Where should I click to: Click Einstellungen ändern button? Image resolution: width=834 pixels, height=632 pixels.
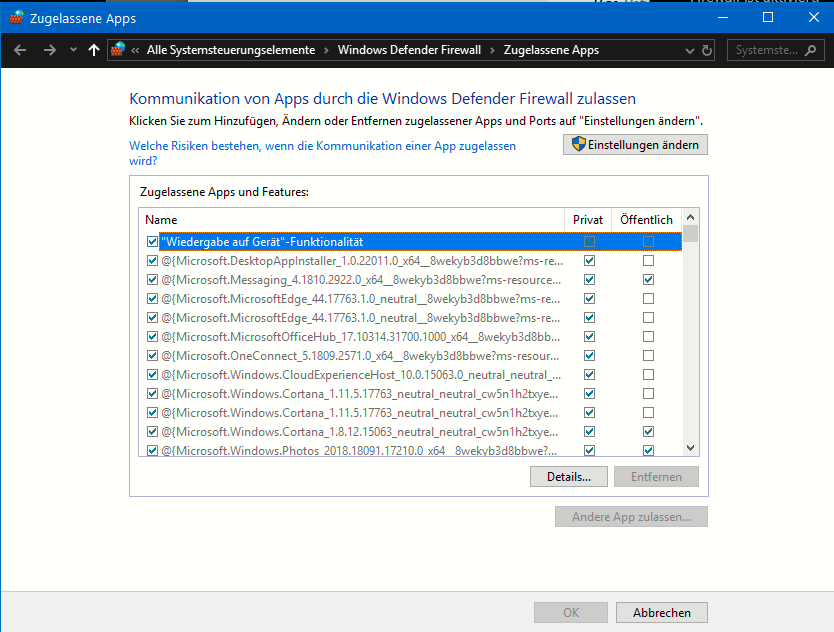point(635,145)
